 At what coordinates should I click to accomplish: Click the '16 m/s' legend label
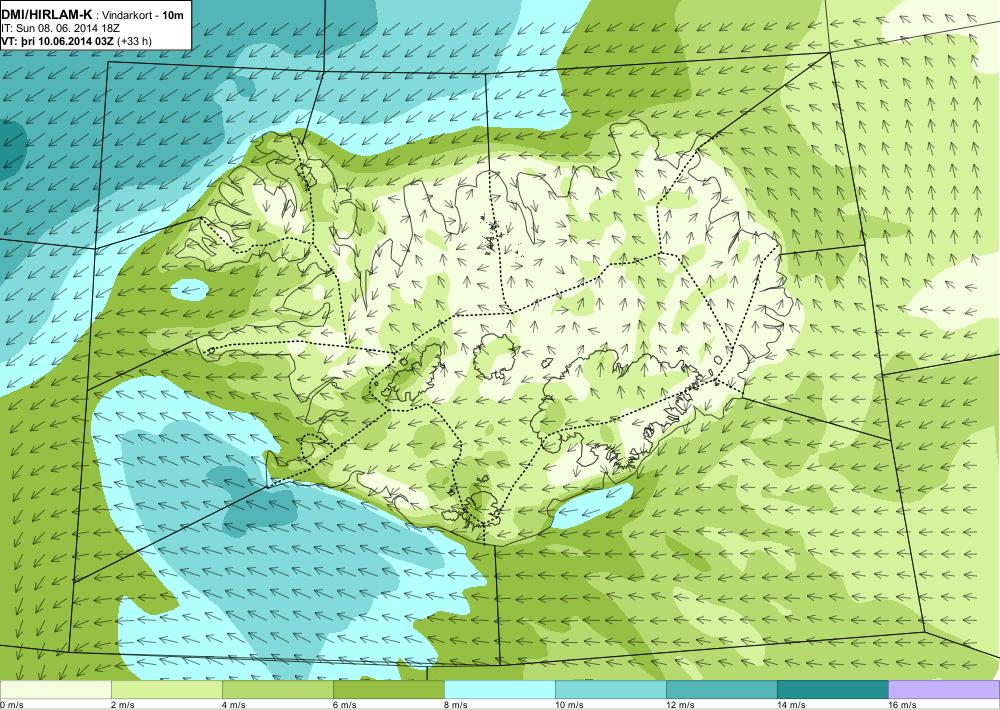[x=902, y=704]
